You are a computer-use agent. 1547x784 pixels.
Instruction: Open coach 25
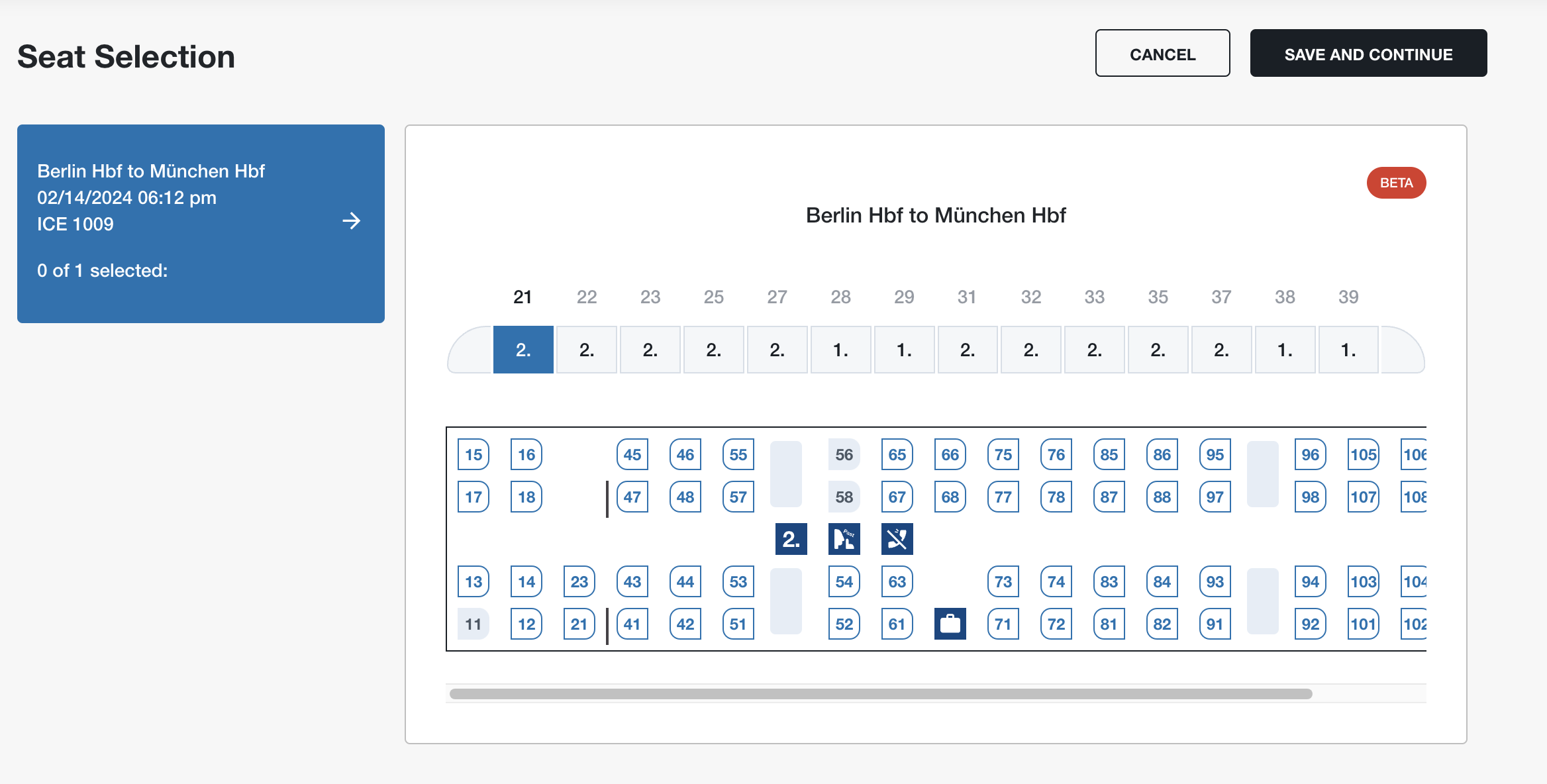(x=714, y=350)
